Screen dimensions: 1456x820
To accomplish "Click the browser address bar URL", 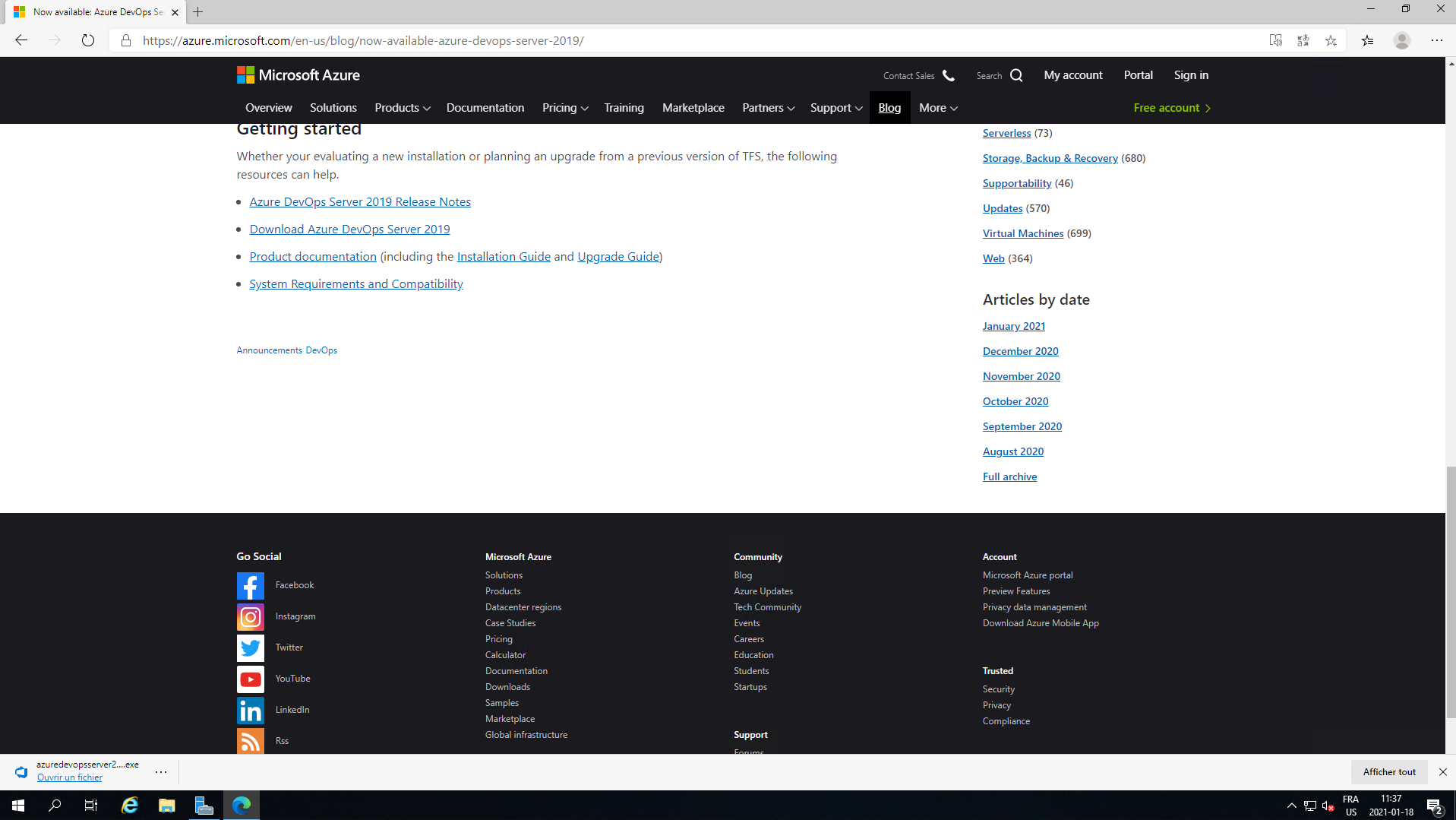I will click(363, 40).
